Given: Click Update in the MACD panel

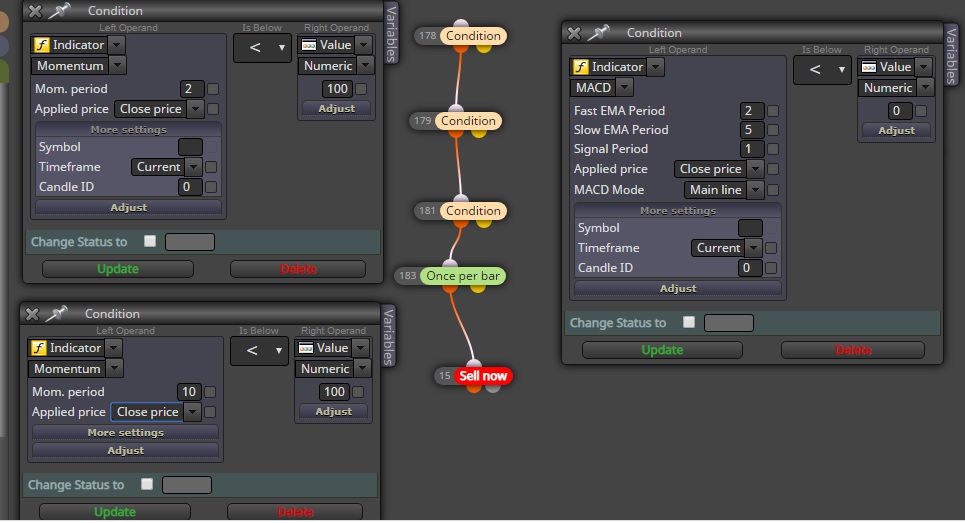Looking at the screenshot, I should (x=662, y=350).
